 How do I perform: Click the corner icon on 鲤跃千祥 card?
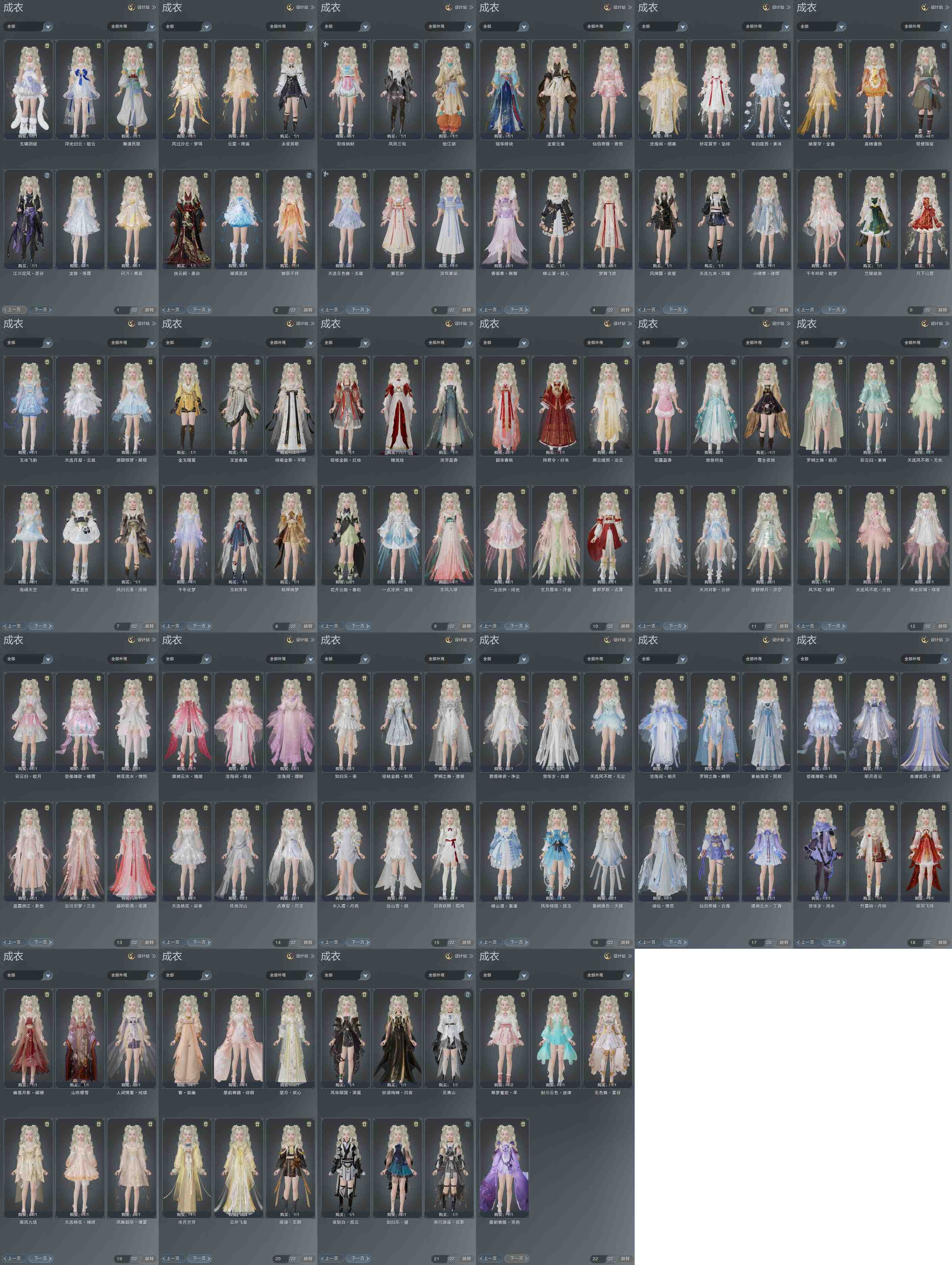(x=309, y=176)
